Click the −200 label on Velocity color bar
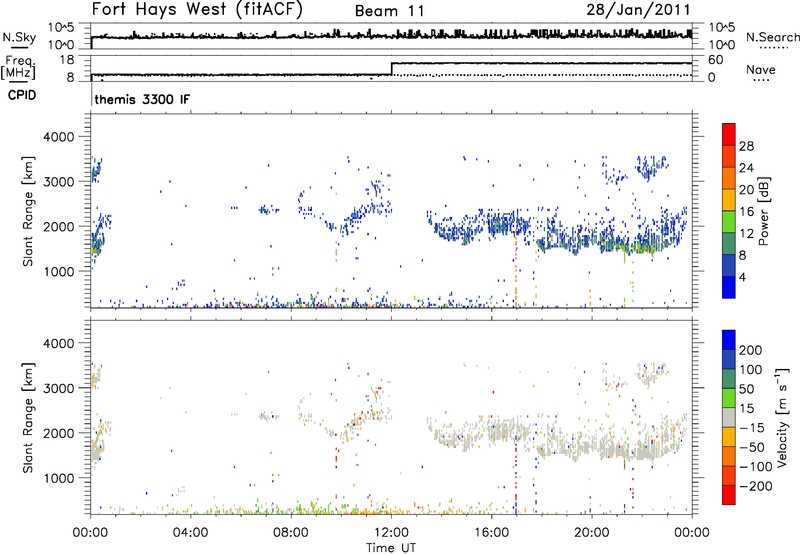The width and height of the screenshot is (800, 554). click(756, 486)
